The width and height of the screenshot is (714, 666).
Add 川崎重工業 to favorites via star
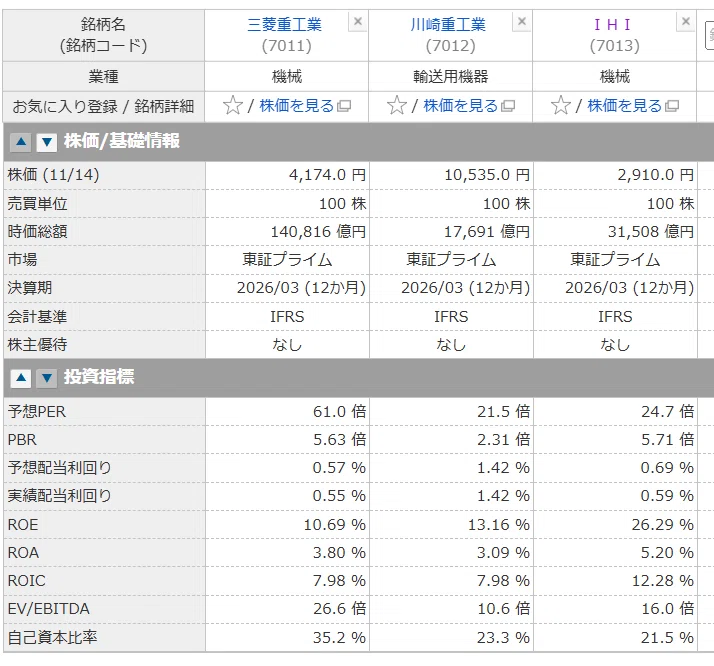click(397, 106)
